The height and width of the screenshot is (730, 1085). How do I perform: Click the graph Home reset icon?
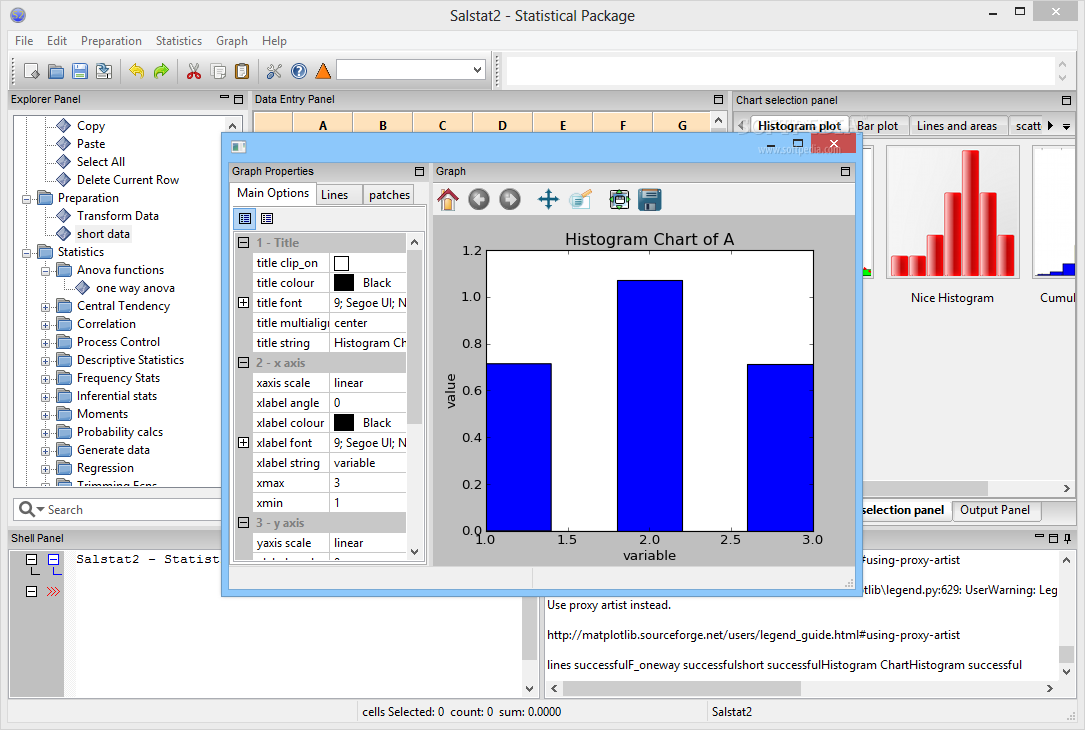click(448, 200)
